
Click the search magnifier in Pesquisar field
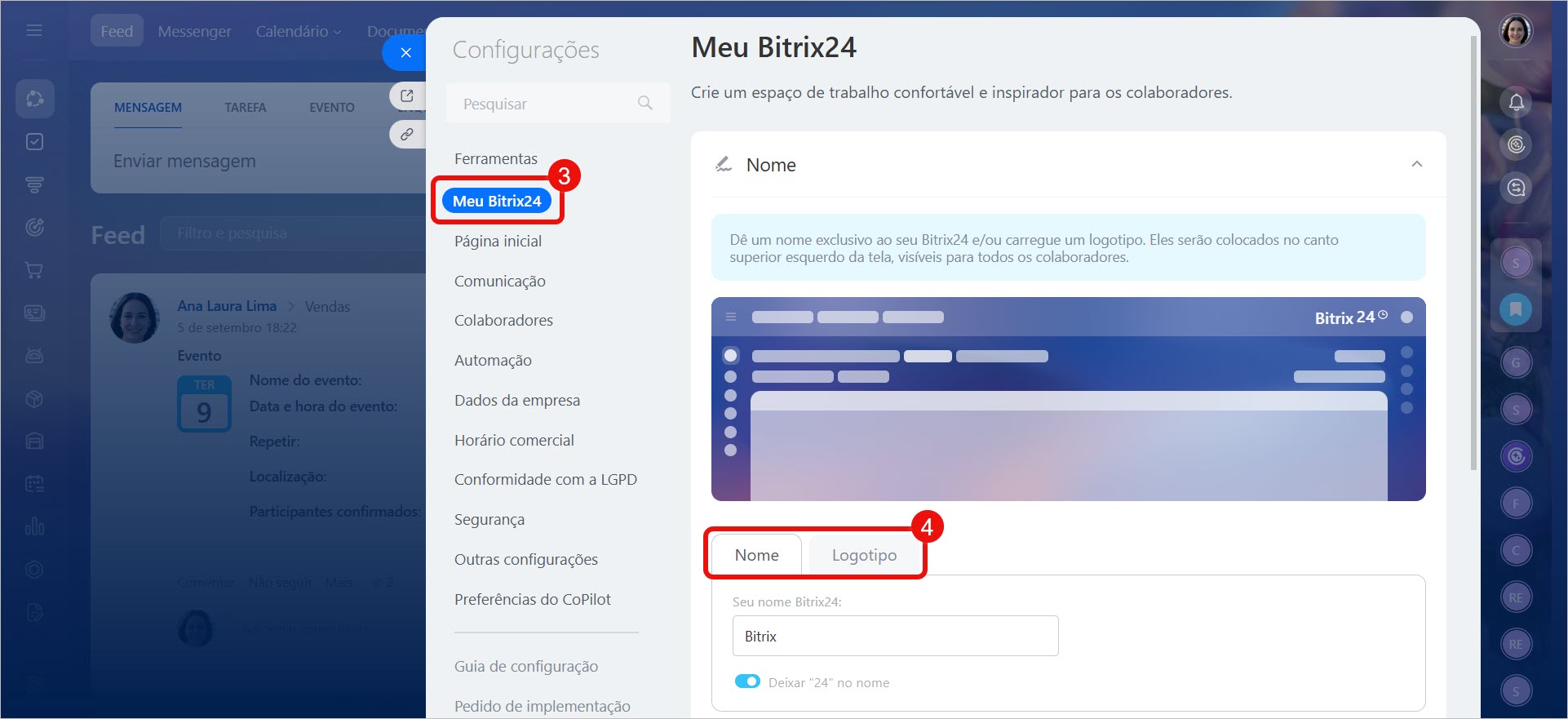644,103
